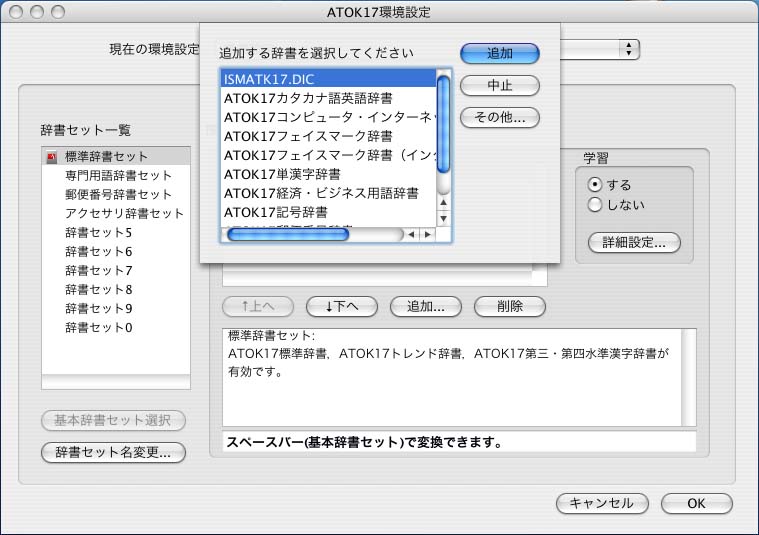Viewport: 759px width, 535px height.
Task: Select 辞書セット0
Action: [x=116, y=327]
